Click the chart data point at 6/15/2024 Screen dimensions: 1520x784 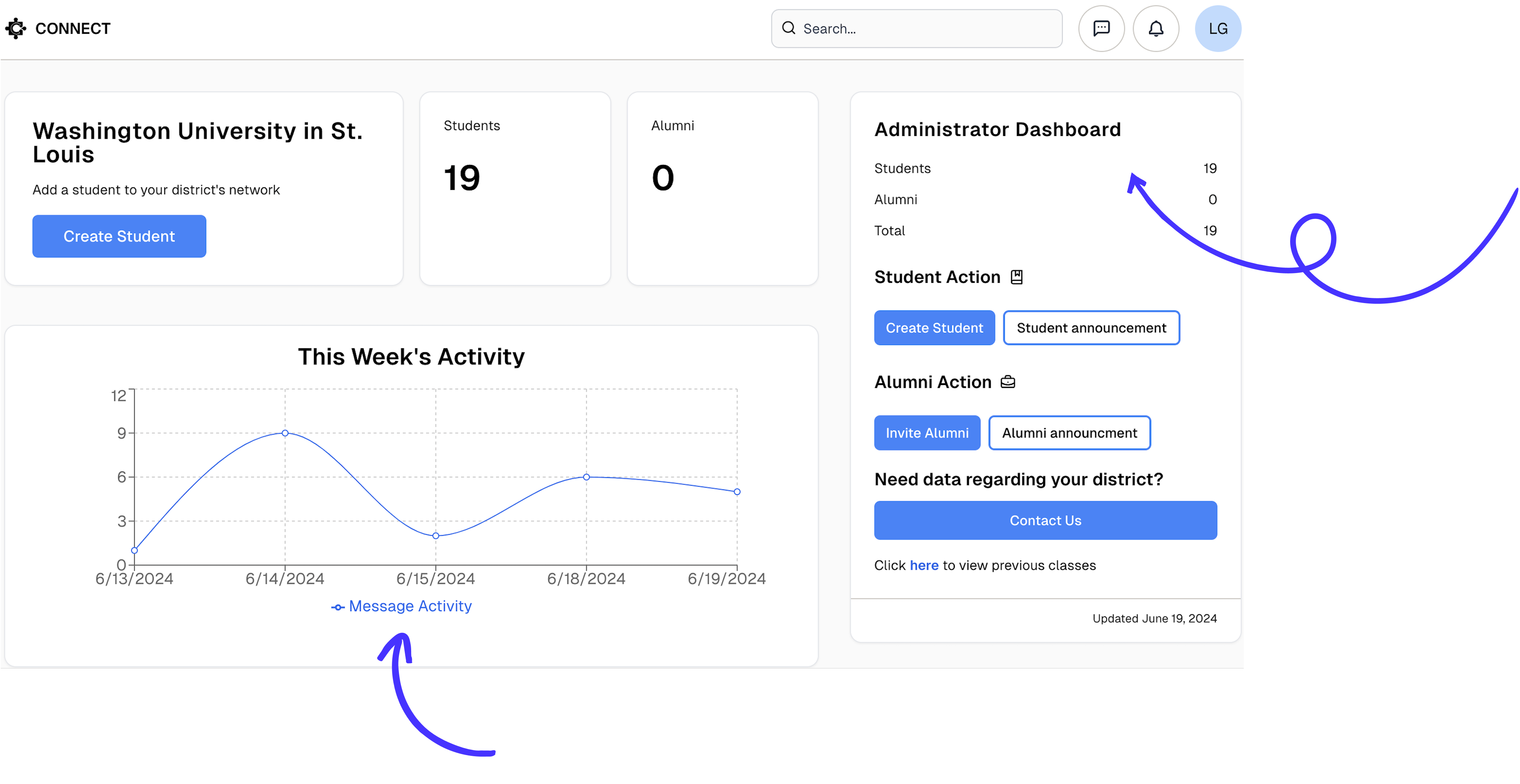(x=436, y=536)
